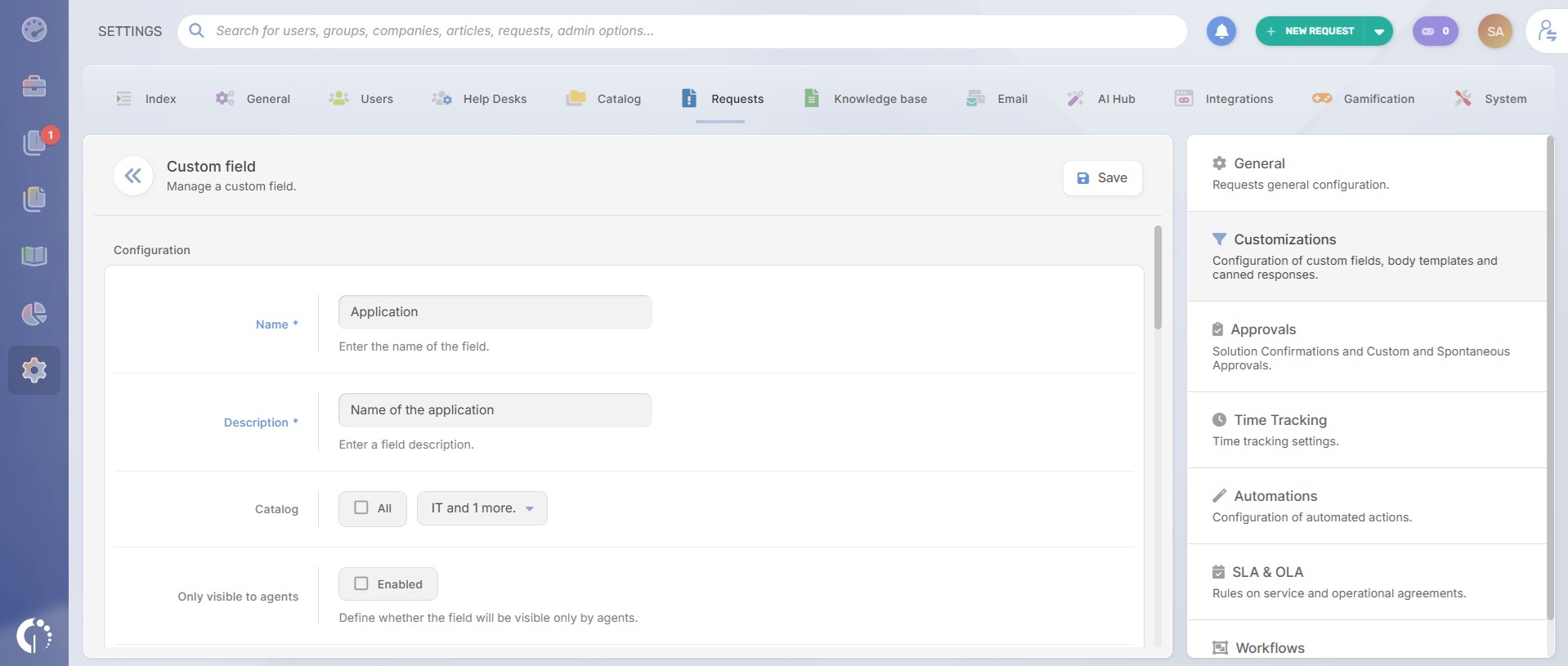This screenshot has height=666, width=1568.
Task: Click the Catalog folder icon
Action: point(576,98)
